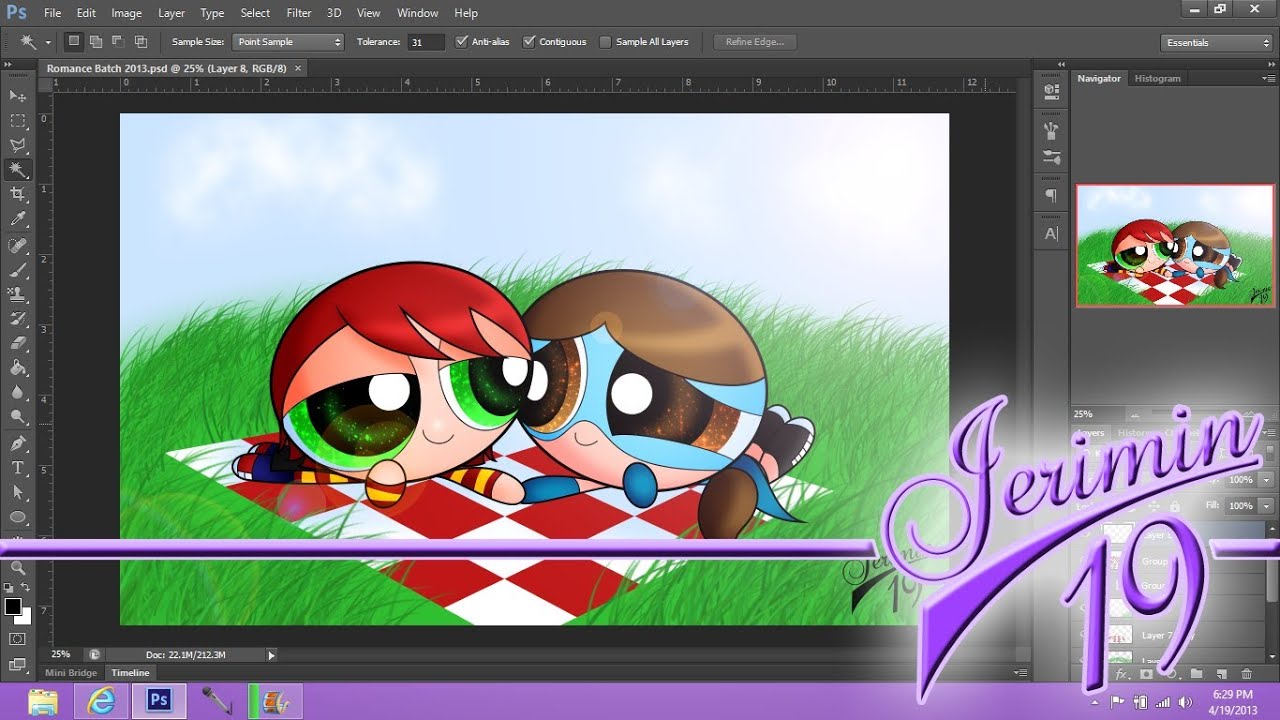Open the Opacity percentage dropdown
This screenshot has width=1280, height=720.
[1266, 480]
